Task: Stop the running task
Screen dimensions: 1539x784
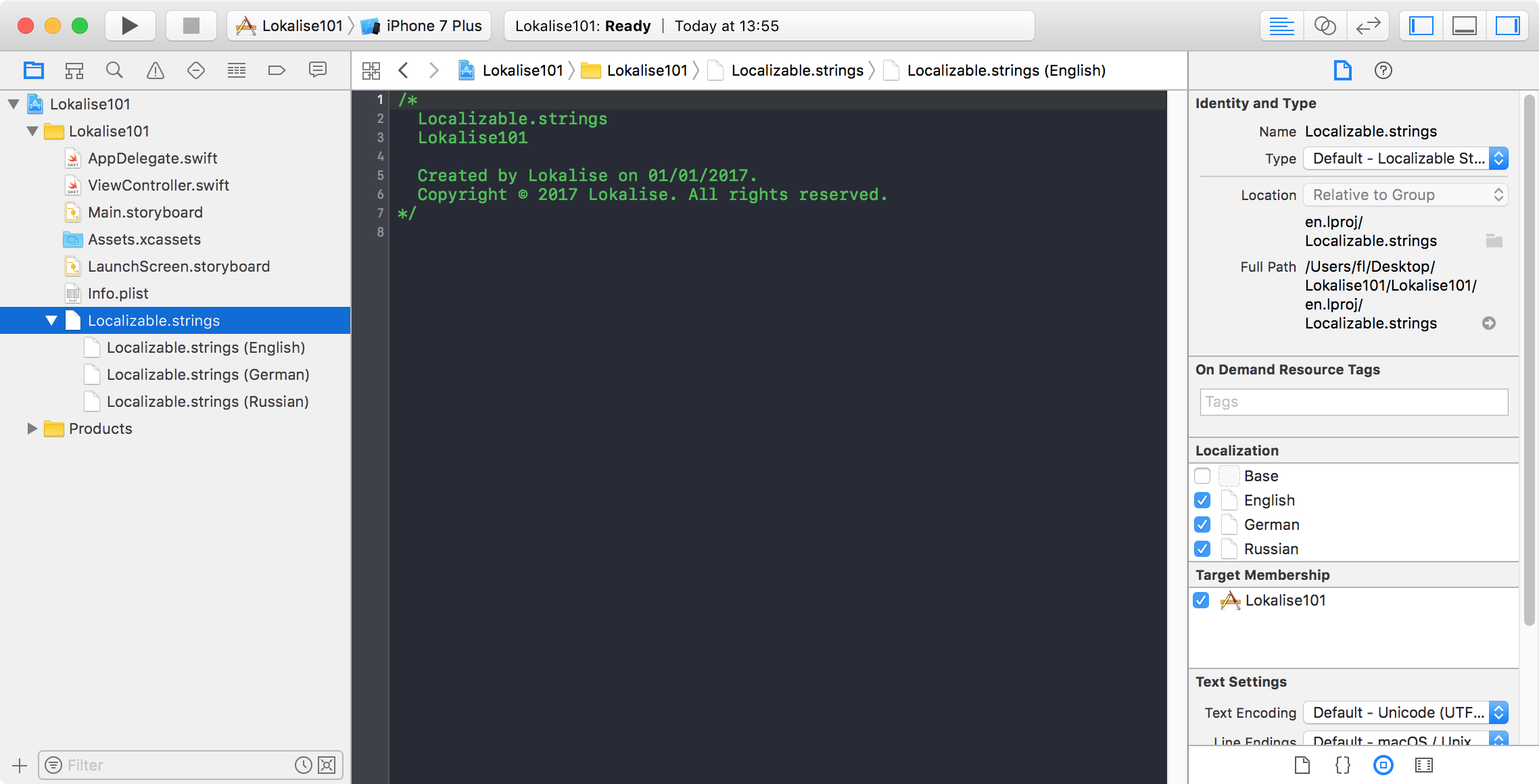Action: click(x=191, y=26)
